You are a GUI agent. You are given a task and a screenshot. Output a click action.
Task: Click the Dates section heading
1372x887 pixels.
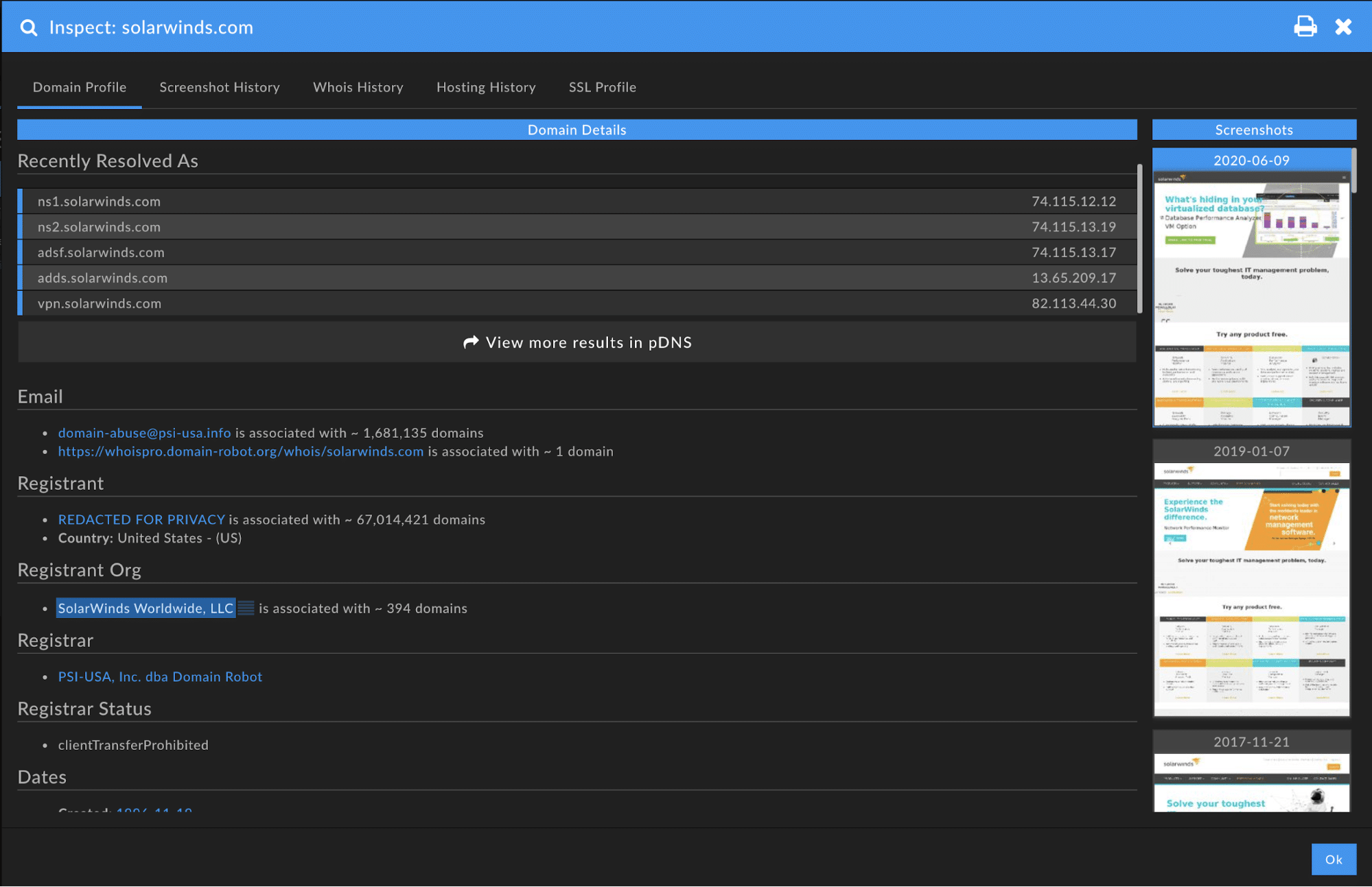point(42,777)
